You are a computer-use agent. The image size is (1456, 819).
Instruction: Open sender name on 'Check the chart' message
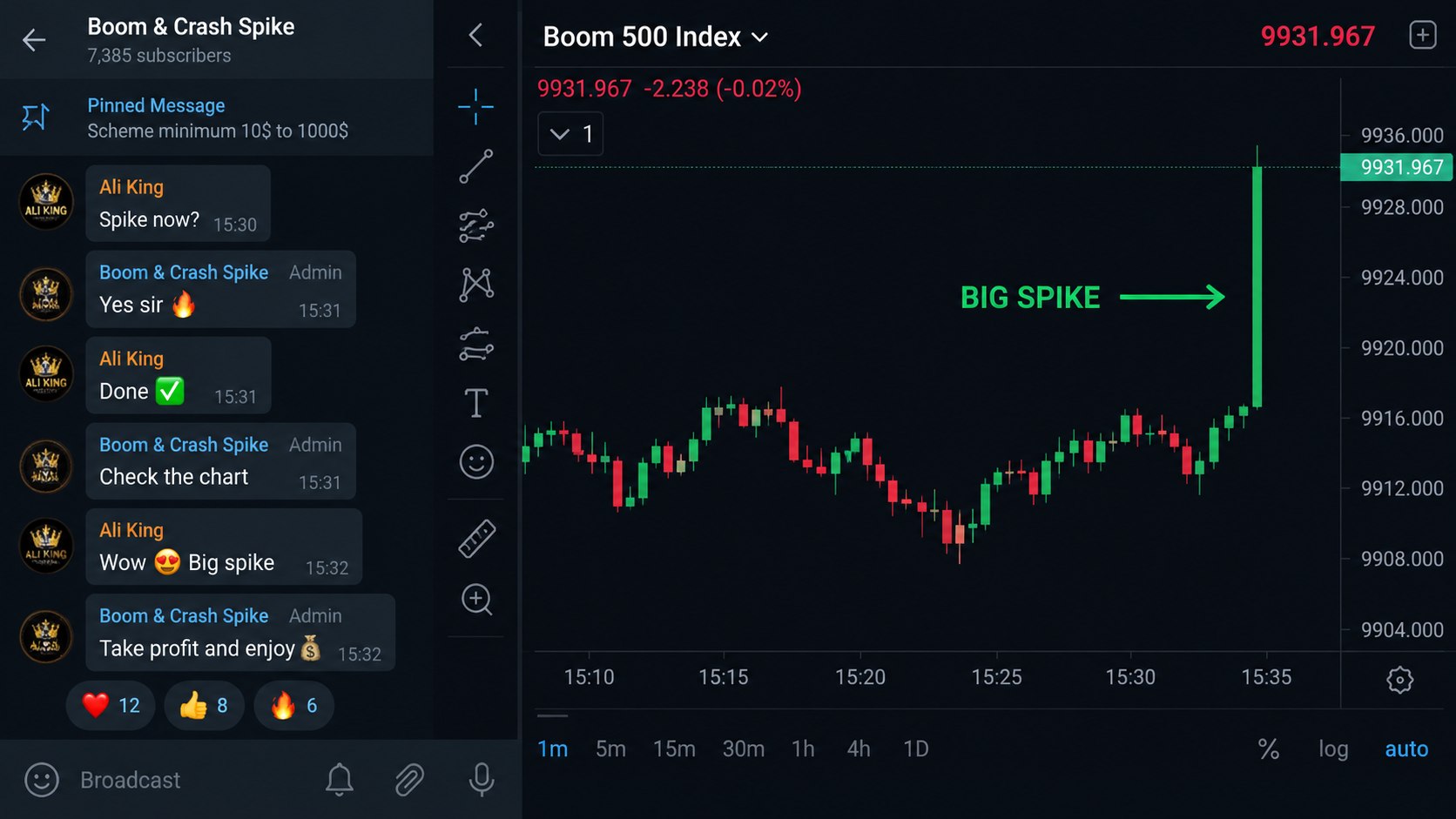click(184, 445)
